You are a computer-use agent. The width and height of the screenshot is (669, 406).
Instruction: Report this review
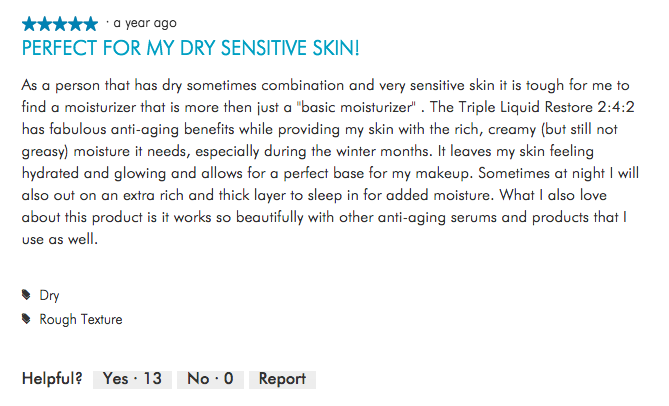click(282, 379)
